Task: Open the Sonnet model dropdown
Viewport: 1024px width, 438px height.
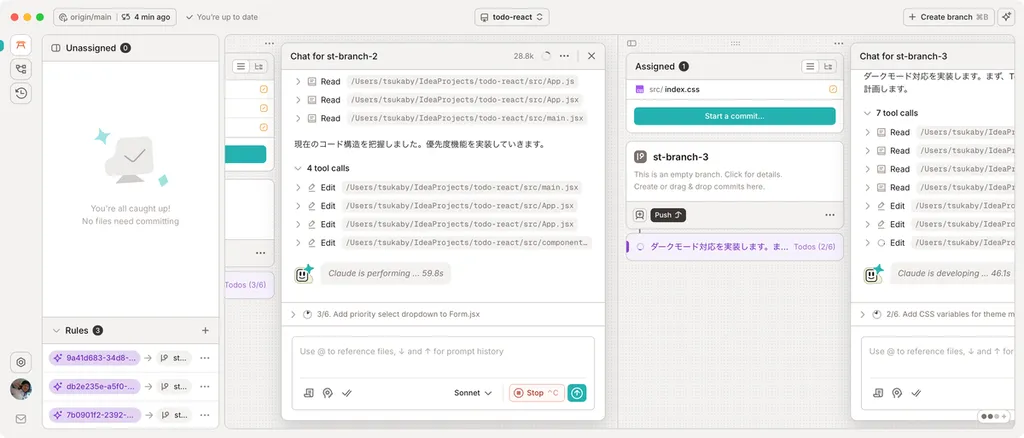Action: pyautogui.click(x=473, y=393)
